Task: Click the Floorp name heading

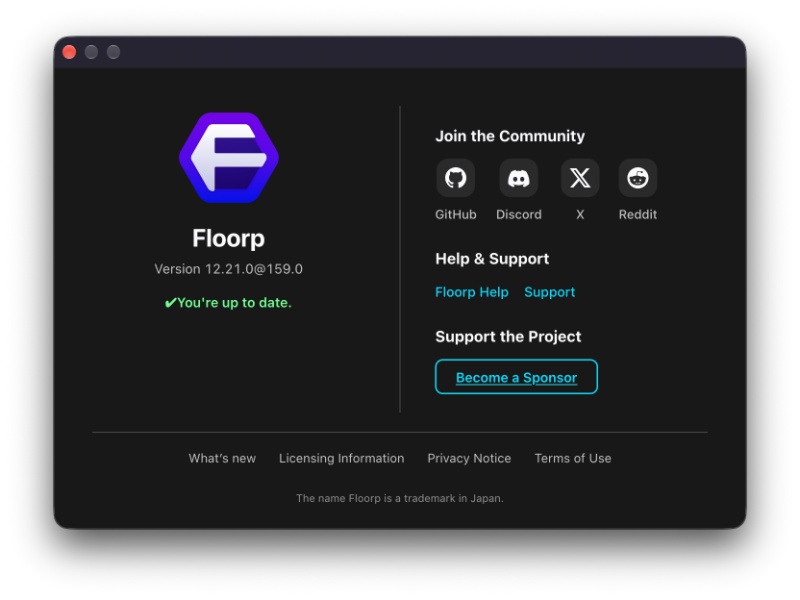Action: click(229, 238)
